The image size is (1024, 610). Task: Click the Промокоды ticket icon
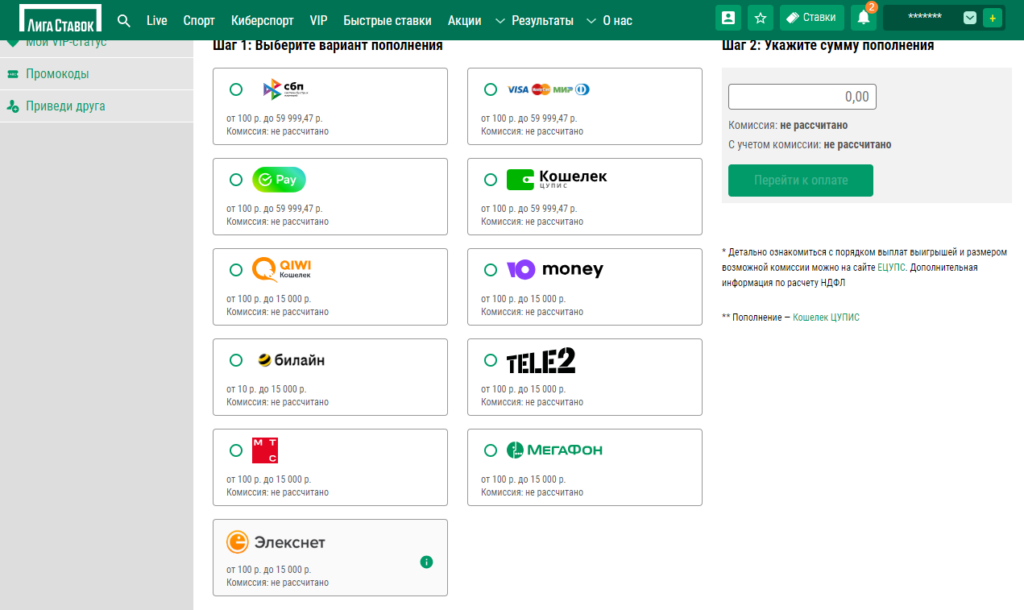click(x=12, y=74)
